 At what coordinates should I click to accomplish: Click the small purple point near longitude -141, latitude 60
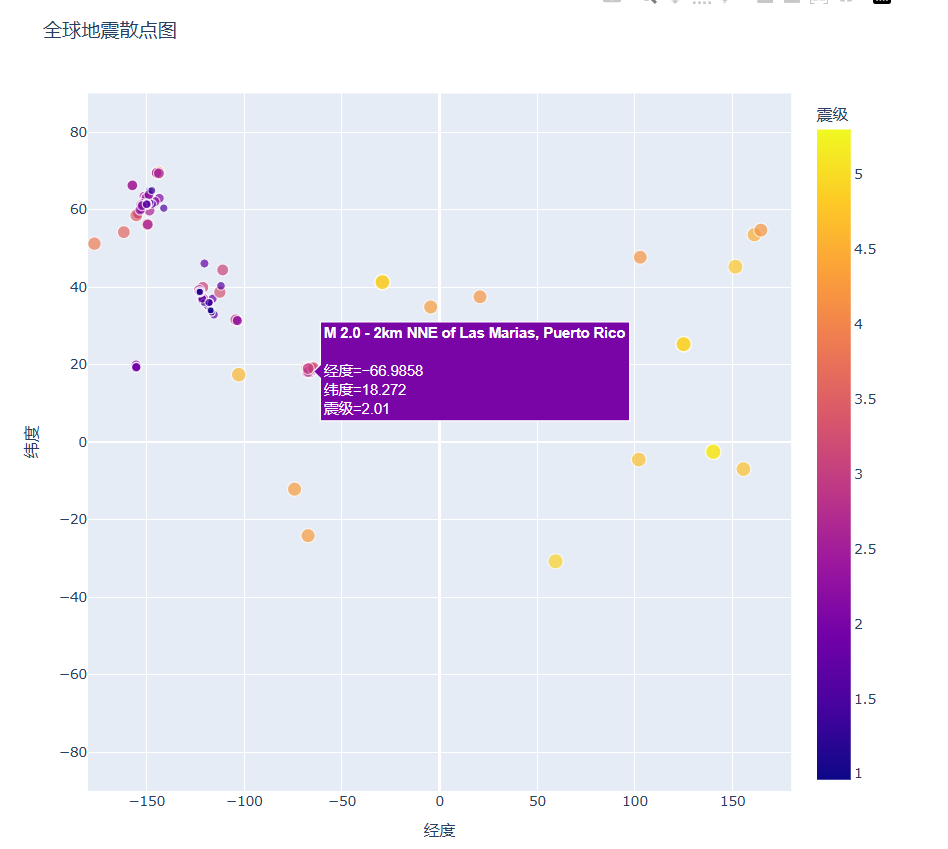coord(164,208)
